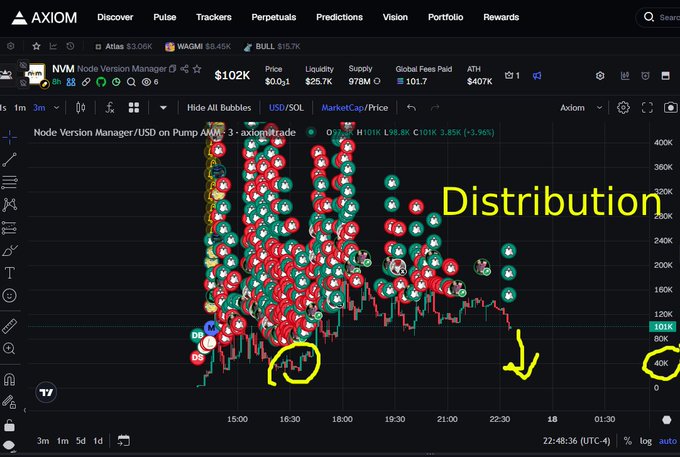Image resolution: width=680 pixels, height=457 pixels.
Task: Open the Axiom chart source dropdown
Action: pyautogui.click(x=581, y=108)
